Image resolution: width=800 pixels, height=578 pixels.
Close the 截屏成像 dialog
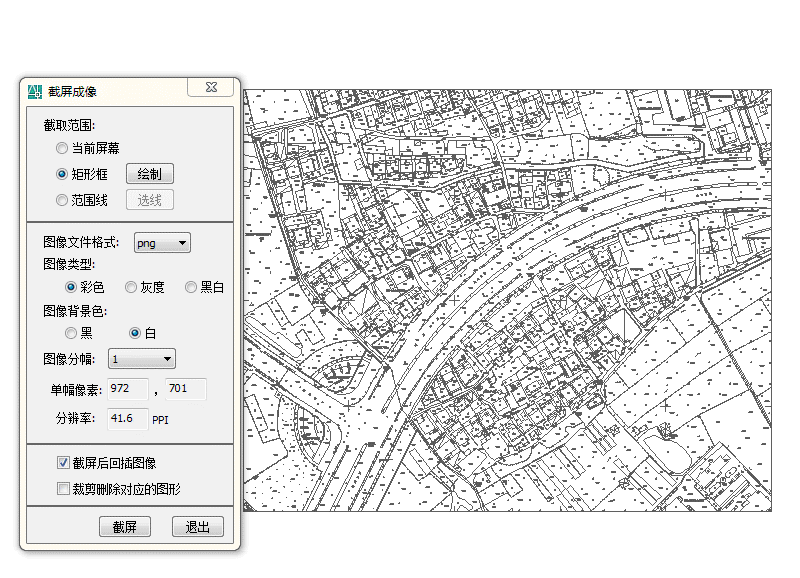[x=211, y=87]
